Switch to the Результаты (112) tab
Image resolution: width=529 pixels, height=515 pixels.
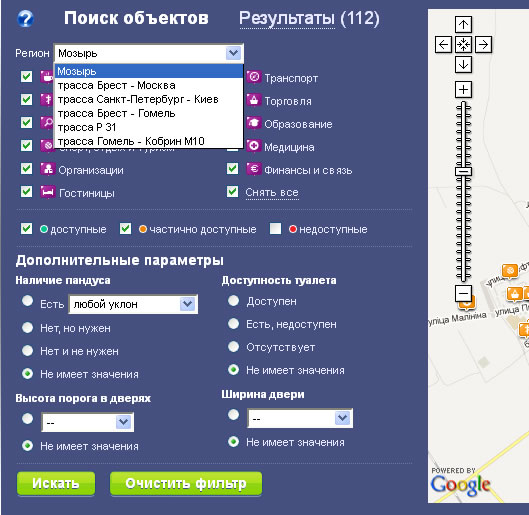309,18
